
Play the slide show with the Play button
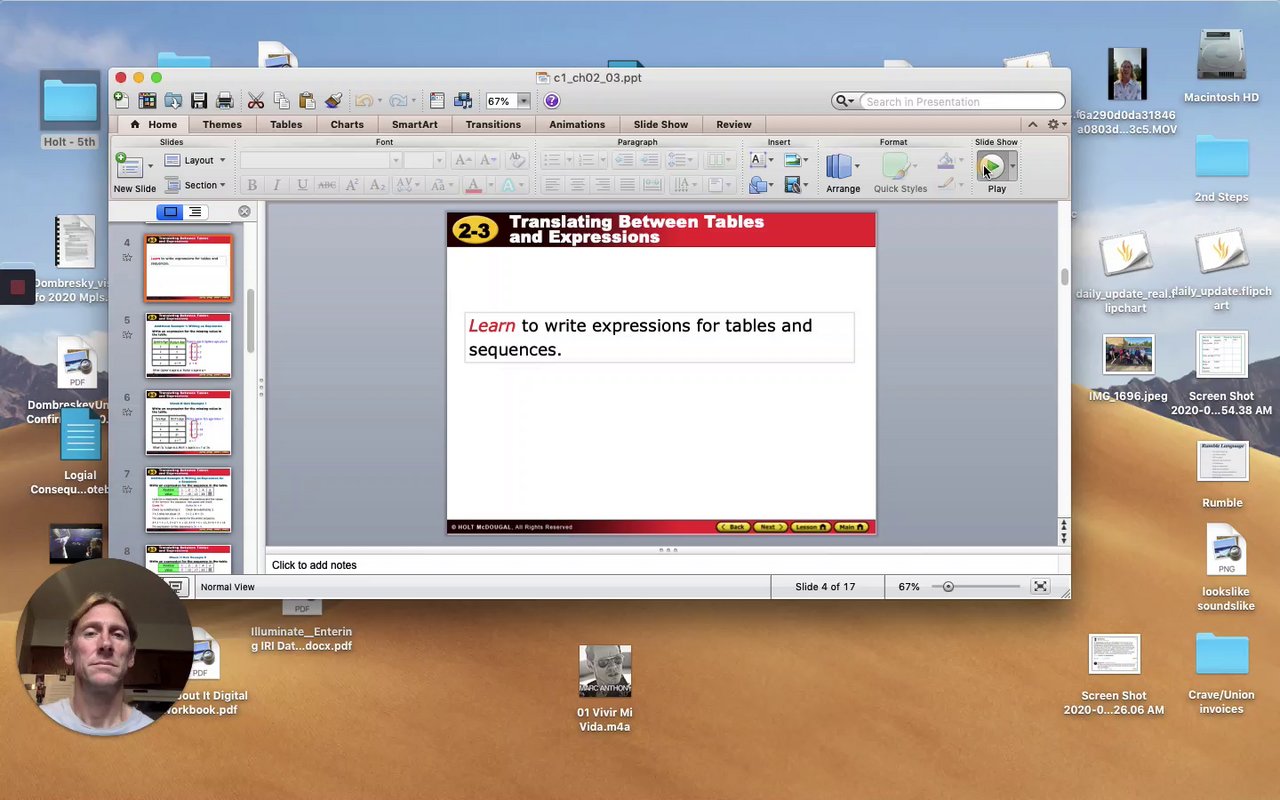tap(991, 167)
